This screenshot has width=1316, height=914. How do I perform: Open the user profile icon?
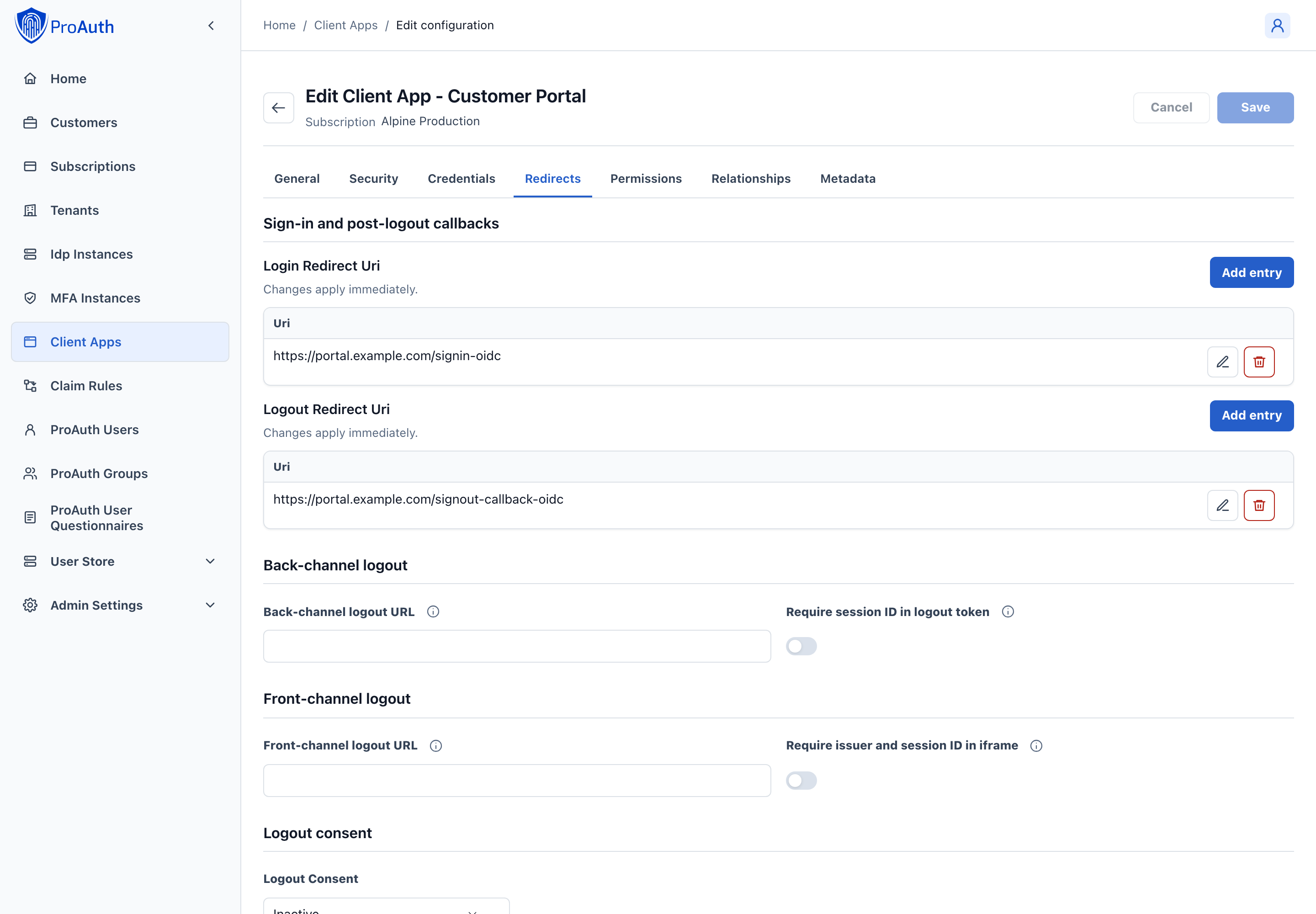pyautogui.click(x=1277, y=26)
